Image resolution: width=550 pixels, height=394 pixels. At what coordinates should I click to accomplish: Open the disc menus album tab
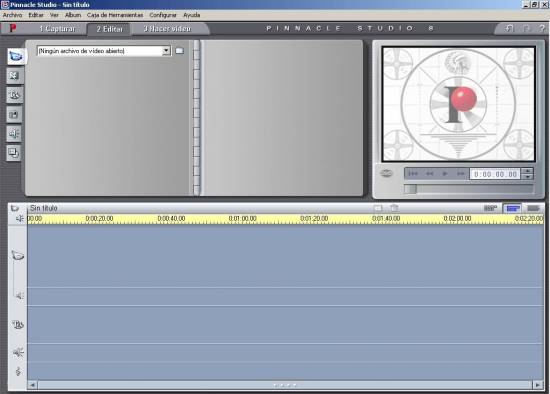pos(14,153)
